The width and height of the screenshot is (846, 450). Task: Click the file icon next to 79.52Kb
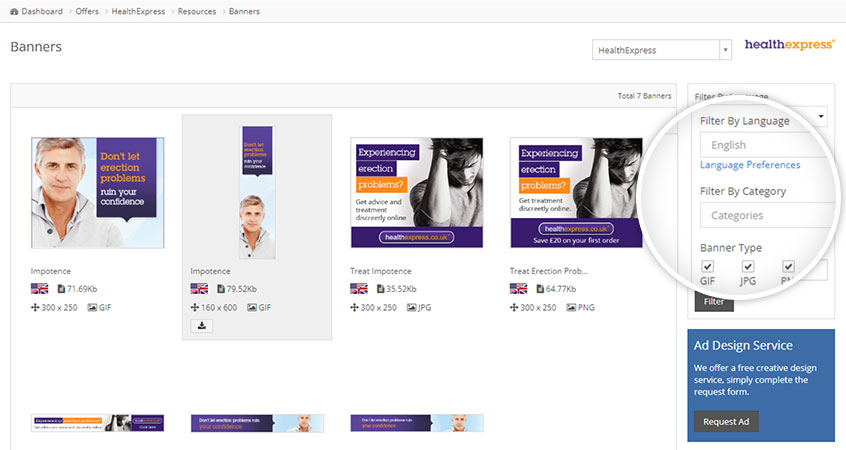click(221, 289)
